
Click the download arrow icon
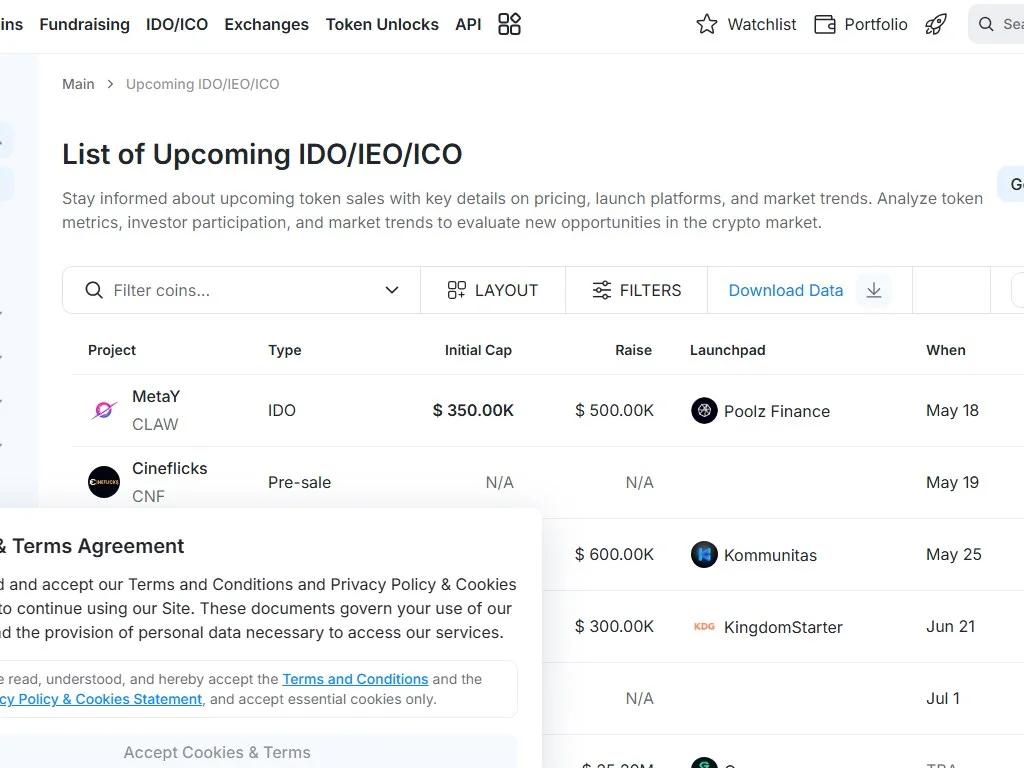pyautogui.click(x=874, y=290)
